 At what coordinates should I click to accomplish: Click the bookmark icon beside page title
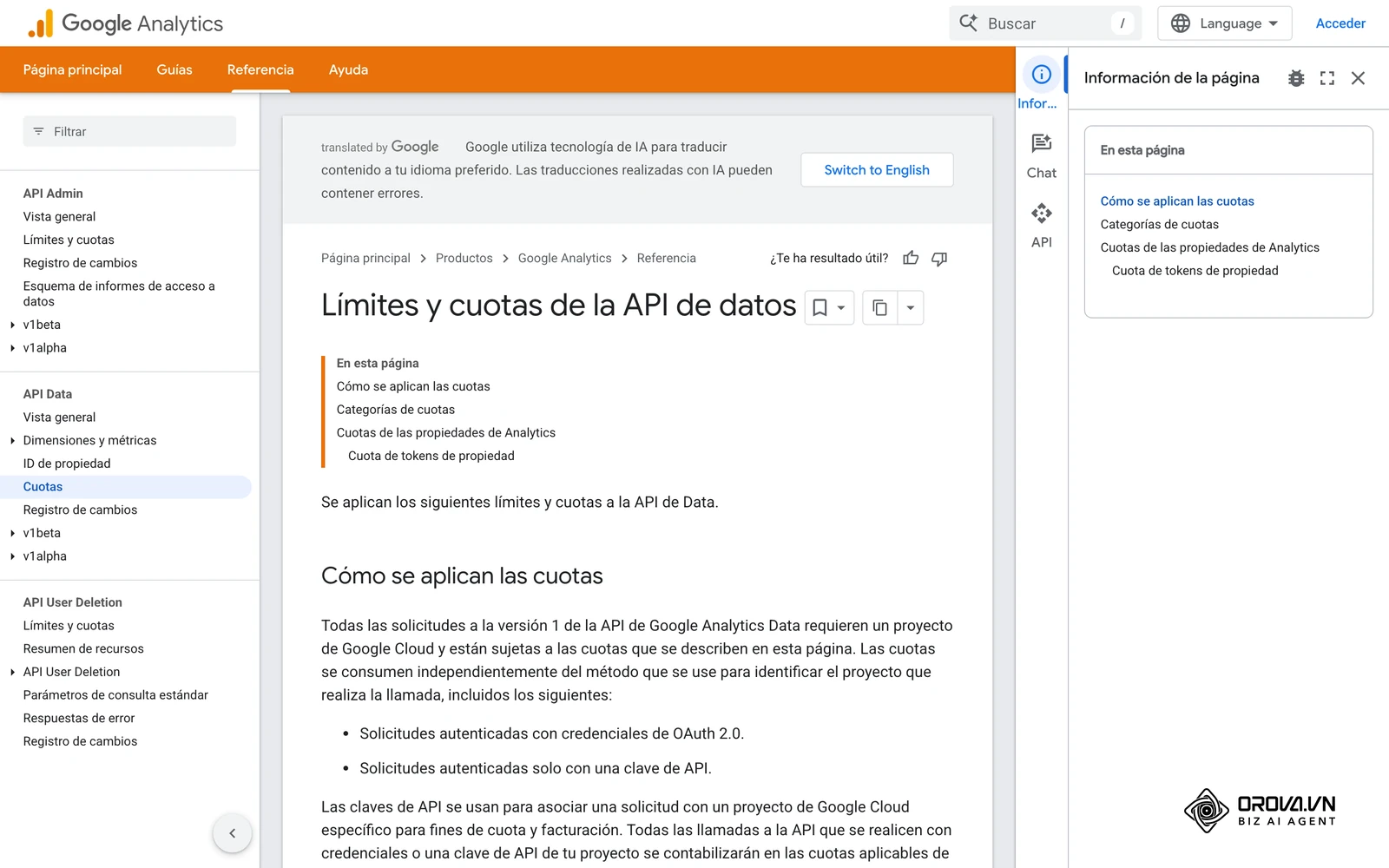pos(820,307)
